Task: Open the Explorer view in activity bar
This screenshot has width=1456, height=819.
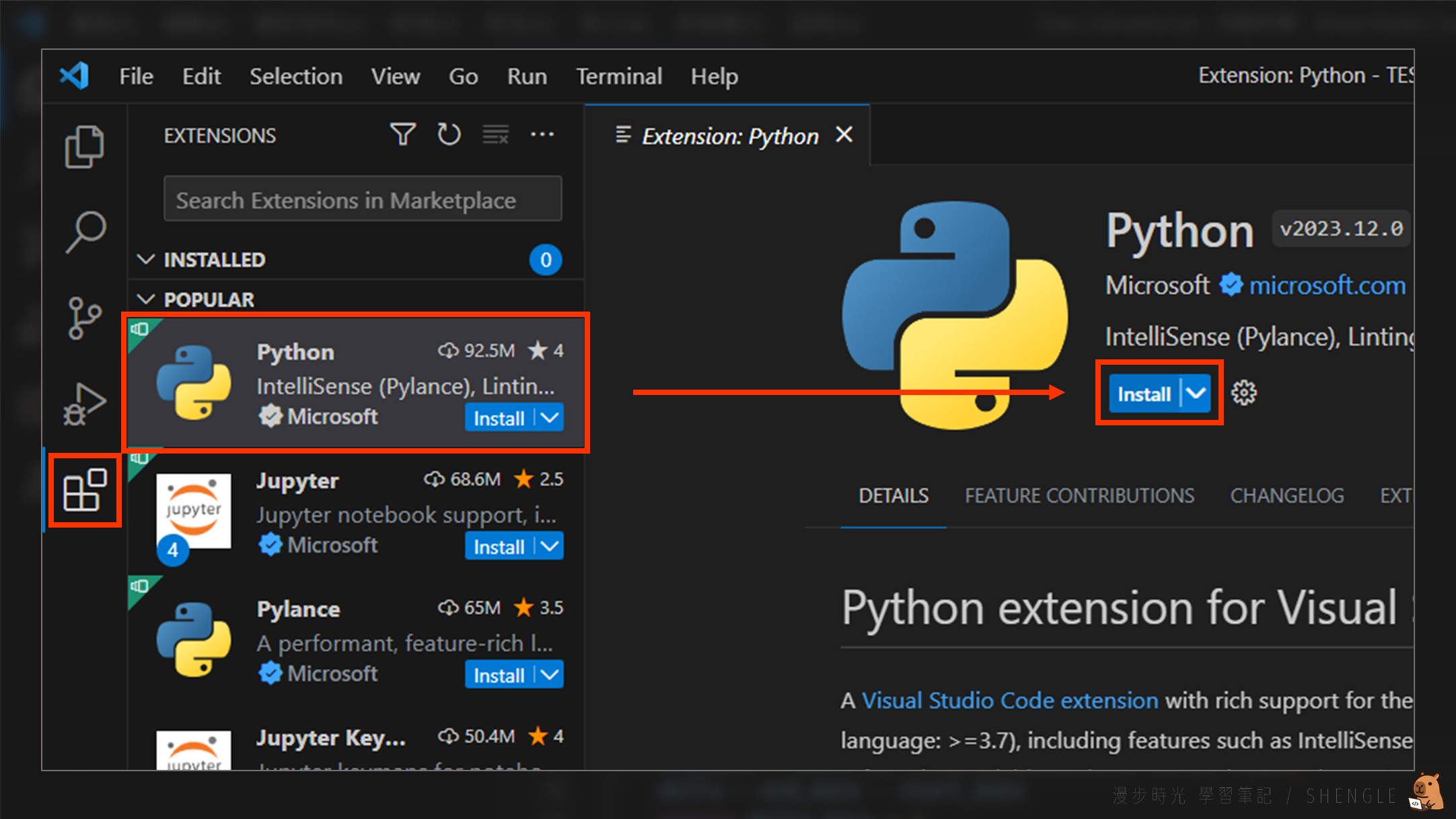Action: pyautogui.click(x=84, y=146)
